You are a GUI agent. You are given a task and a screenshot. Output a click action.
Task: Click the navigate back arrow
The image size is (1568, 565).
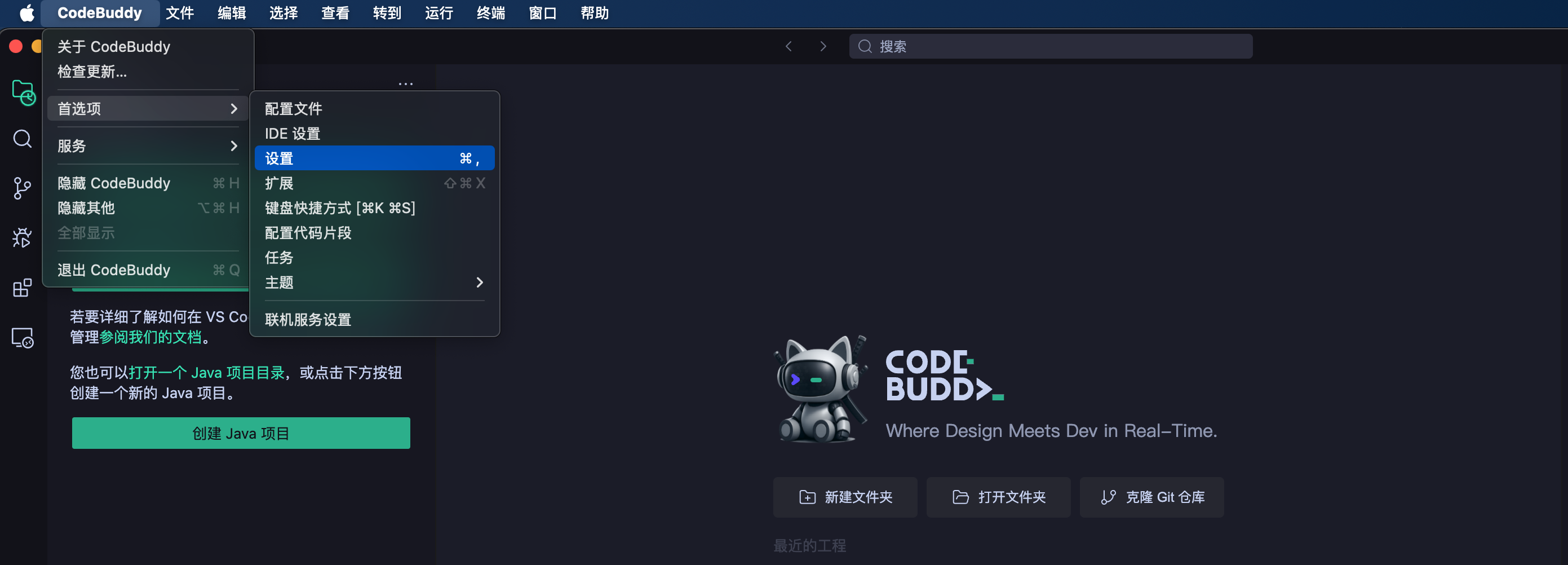(x=789, y=46)
